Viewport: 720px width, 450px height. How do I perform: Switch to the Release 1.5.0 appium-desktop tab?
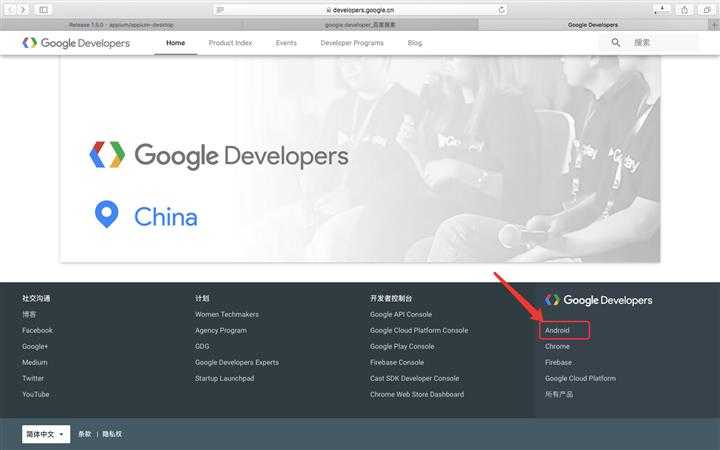[121, 25]
